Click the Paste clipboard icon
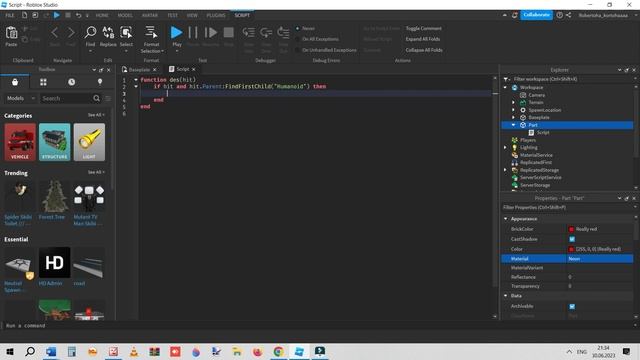Screen dimensions: 640x360 point(11,33)
